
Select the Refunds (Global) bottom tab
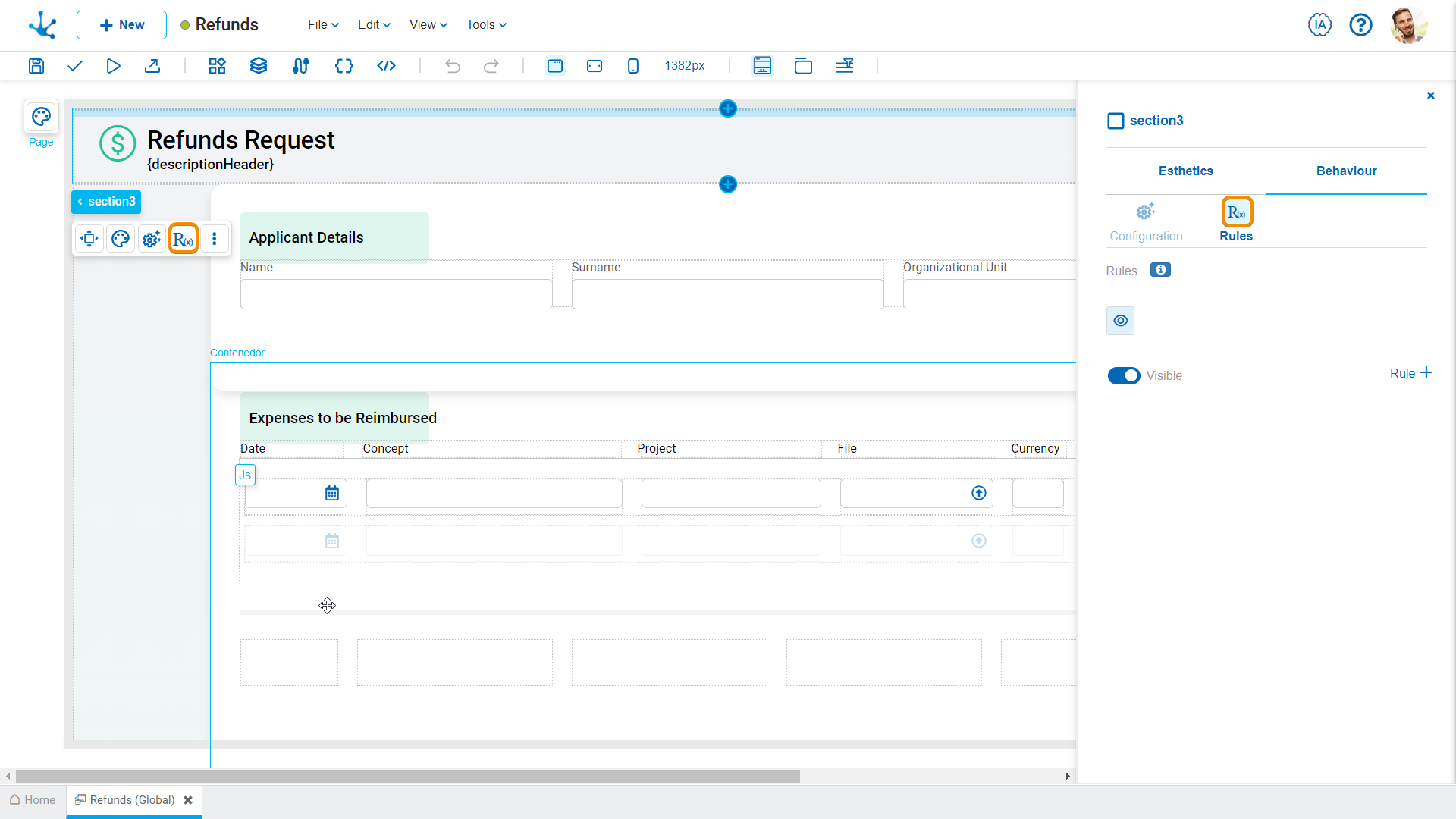click(x=133, y=800)
